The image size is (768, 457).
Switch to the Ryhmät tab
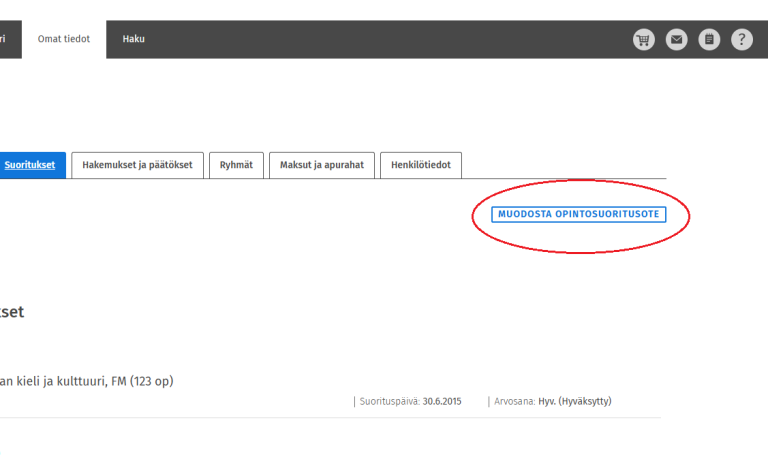(x=237, y=165)
